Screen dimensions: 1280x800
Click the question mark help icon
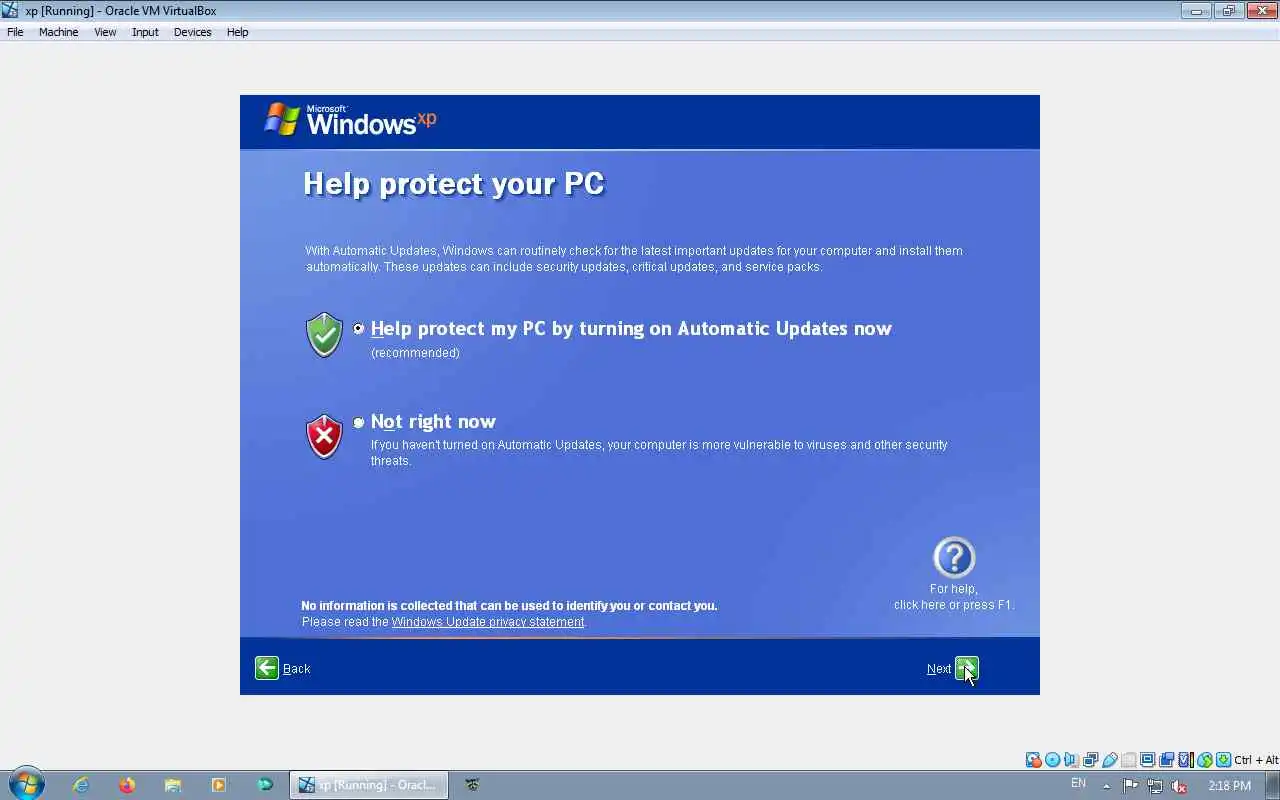tap(954, 558)
